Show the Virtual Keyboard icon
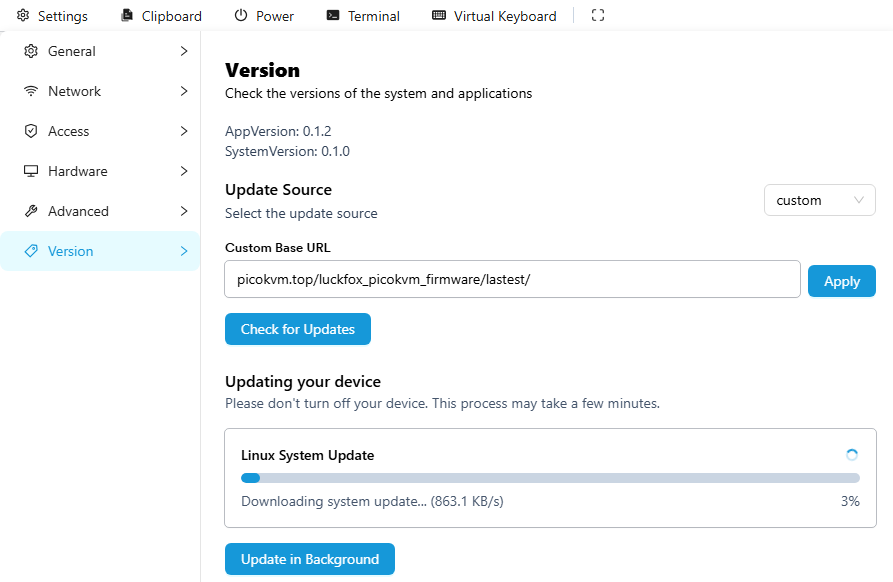This screenshot has width=893, height=582. (x=439, y=16)
